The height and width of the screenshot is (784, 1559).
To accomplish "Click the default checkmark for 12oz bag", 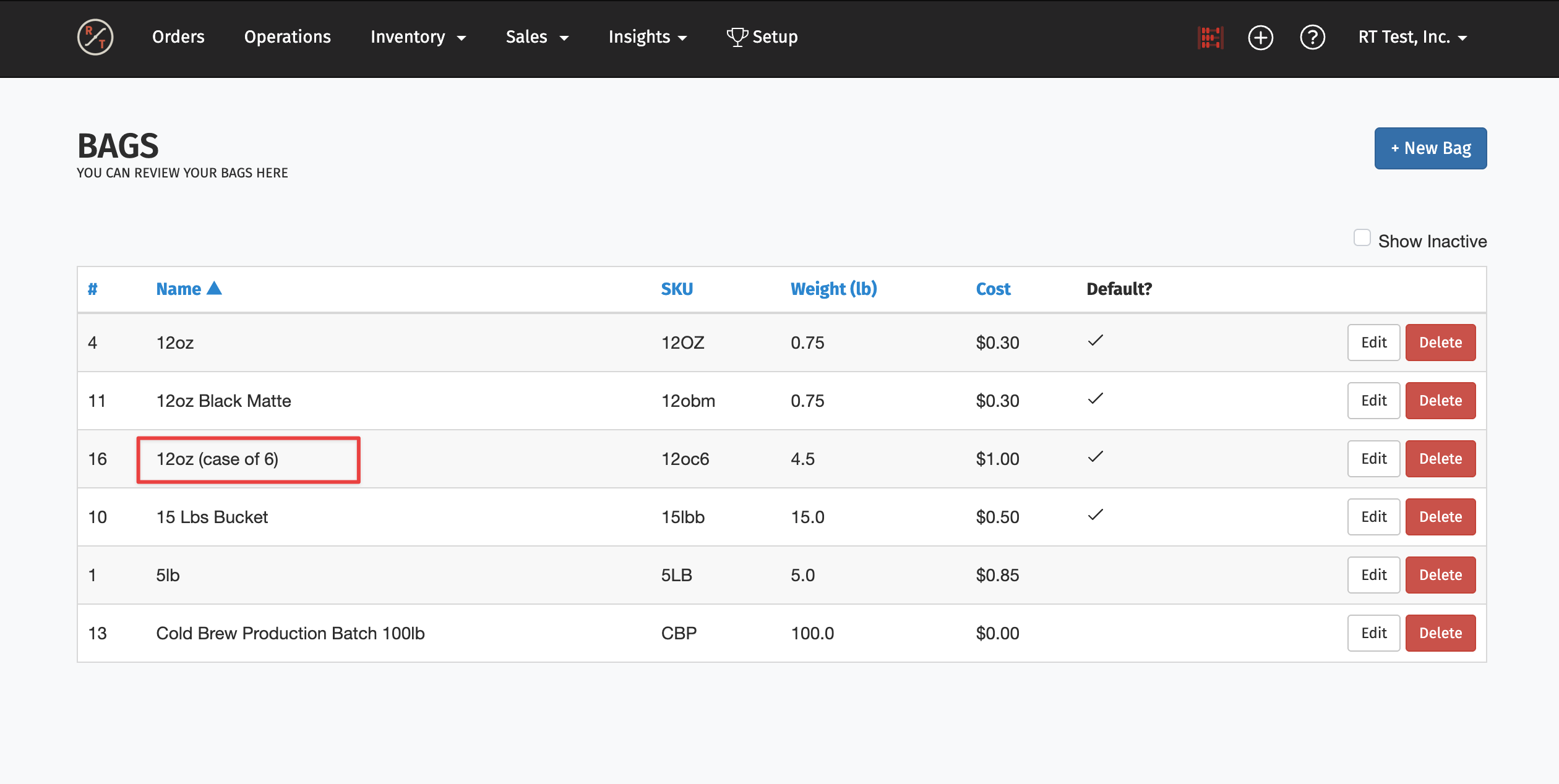I will (x=1096, y=341).
